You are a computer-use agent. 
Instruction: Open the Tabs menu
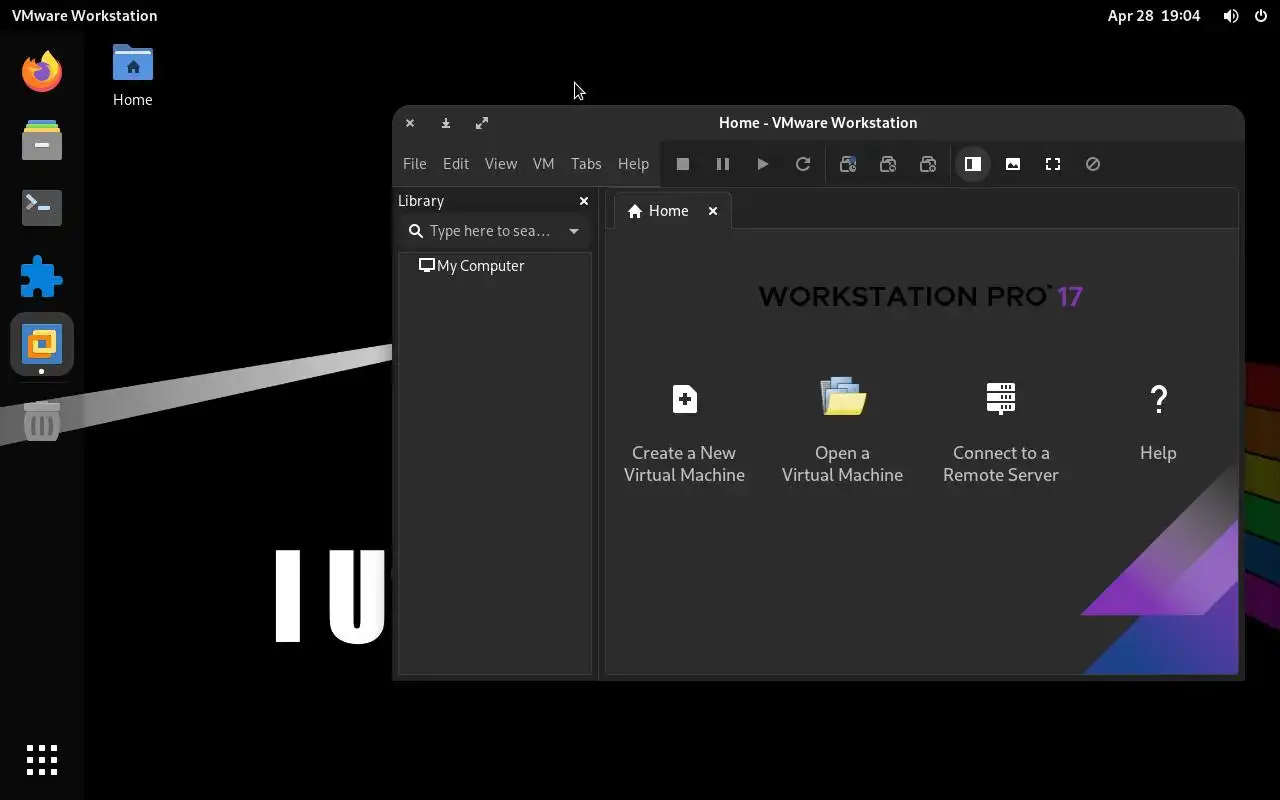click(x=586, y=164)
